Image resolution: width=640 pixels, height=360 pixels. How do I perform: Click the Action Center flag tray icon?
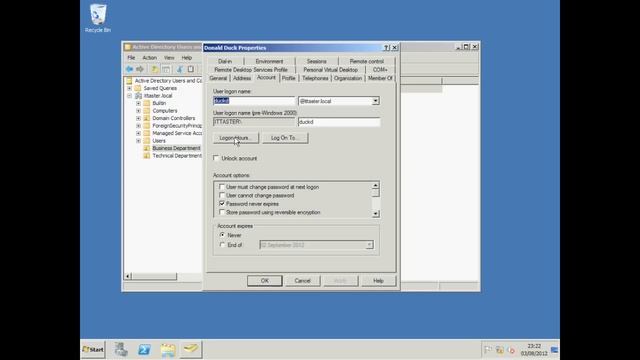point(487,350)
